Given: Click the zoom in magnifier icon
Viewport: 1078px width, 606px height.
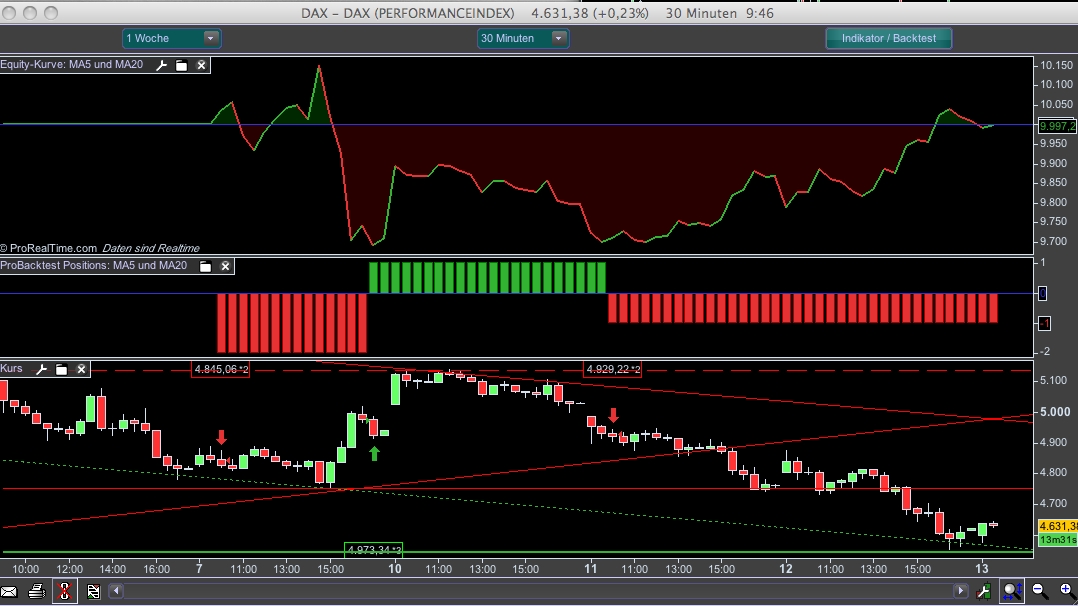Looking at the screenshot, I should click(1066, 591).
